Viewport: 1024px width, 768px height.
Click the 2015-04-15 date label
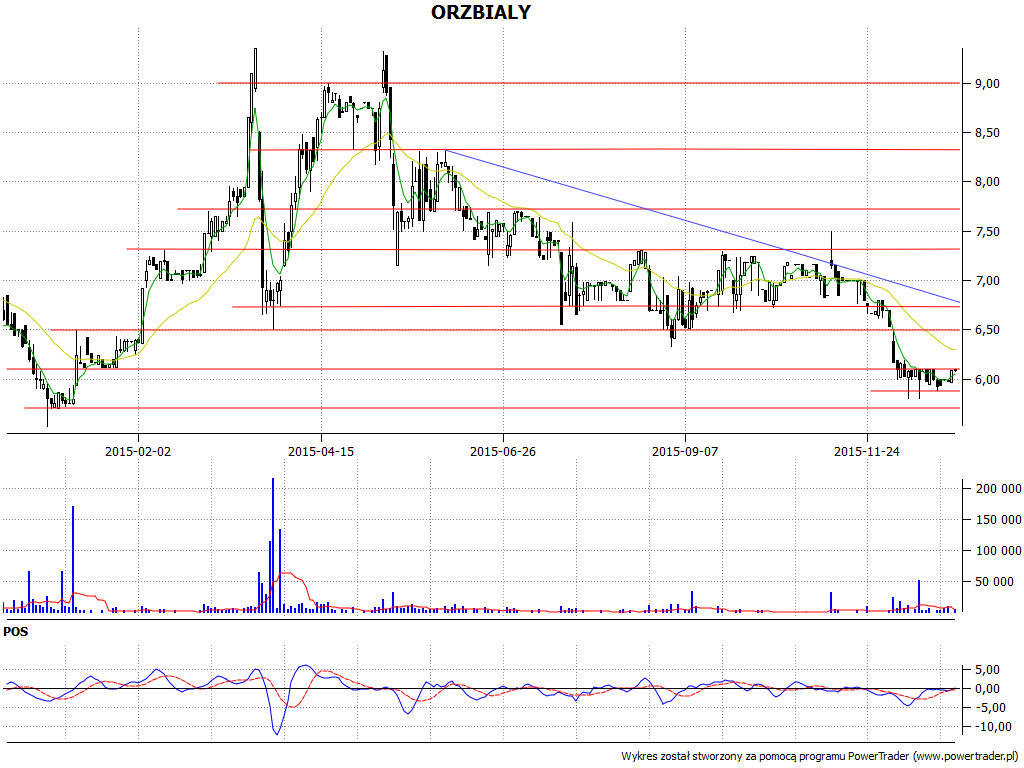point(321,451)
